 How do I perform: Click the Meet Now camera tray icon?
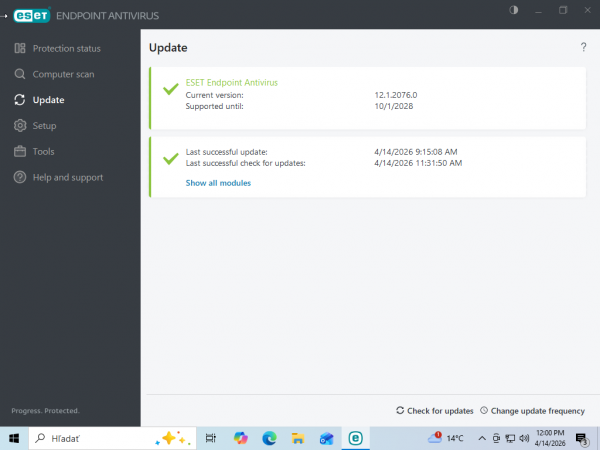point(496,438)
